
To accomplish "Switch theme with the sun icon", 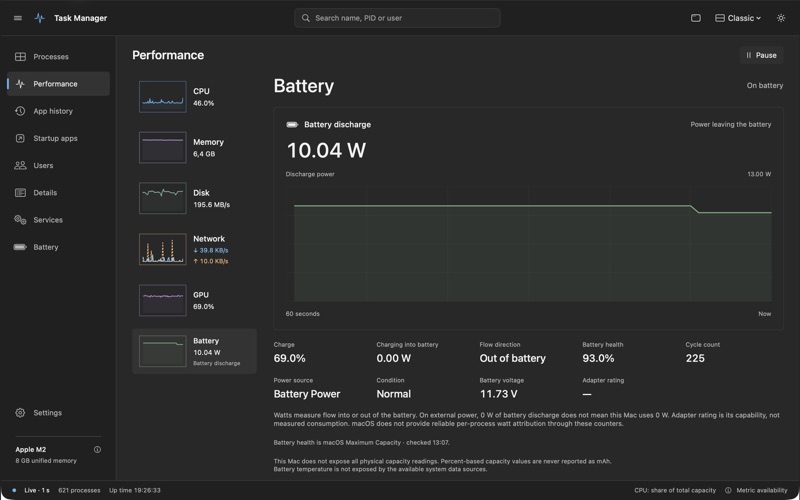I will pyautogui.click(x=781, y=18).
